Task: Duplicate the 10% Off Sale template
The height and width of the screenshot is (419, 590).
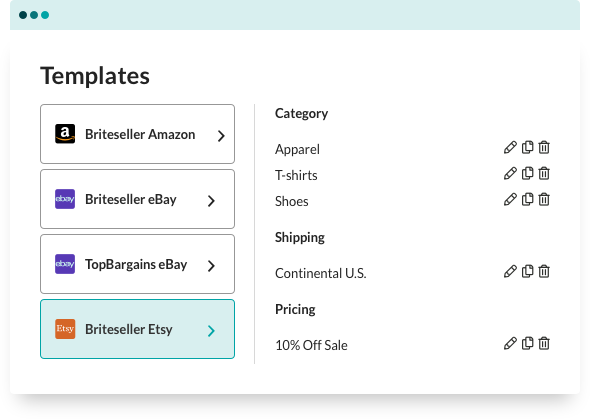Action: [x=528, y=343]
